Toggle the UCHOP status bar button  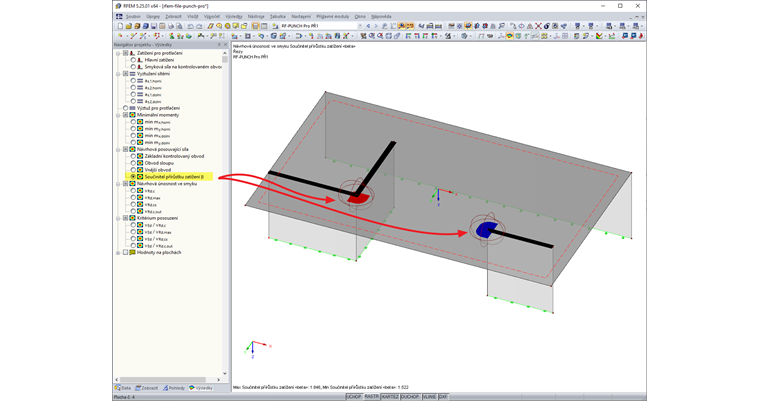pyautogui.click(x=354, y=397)
